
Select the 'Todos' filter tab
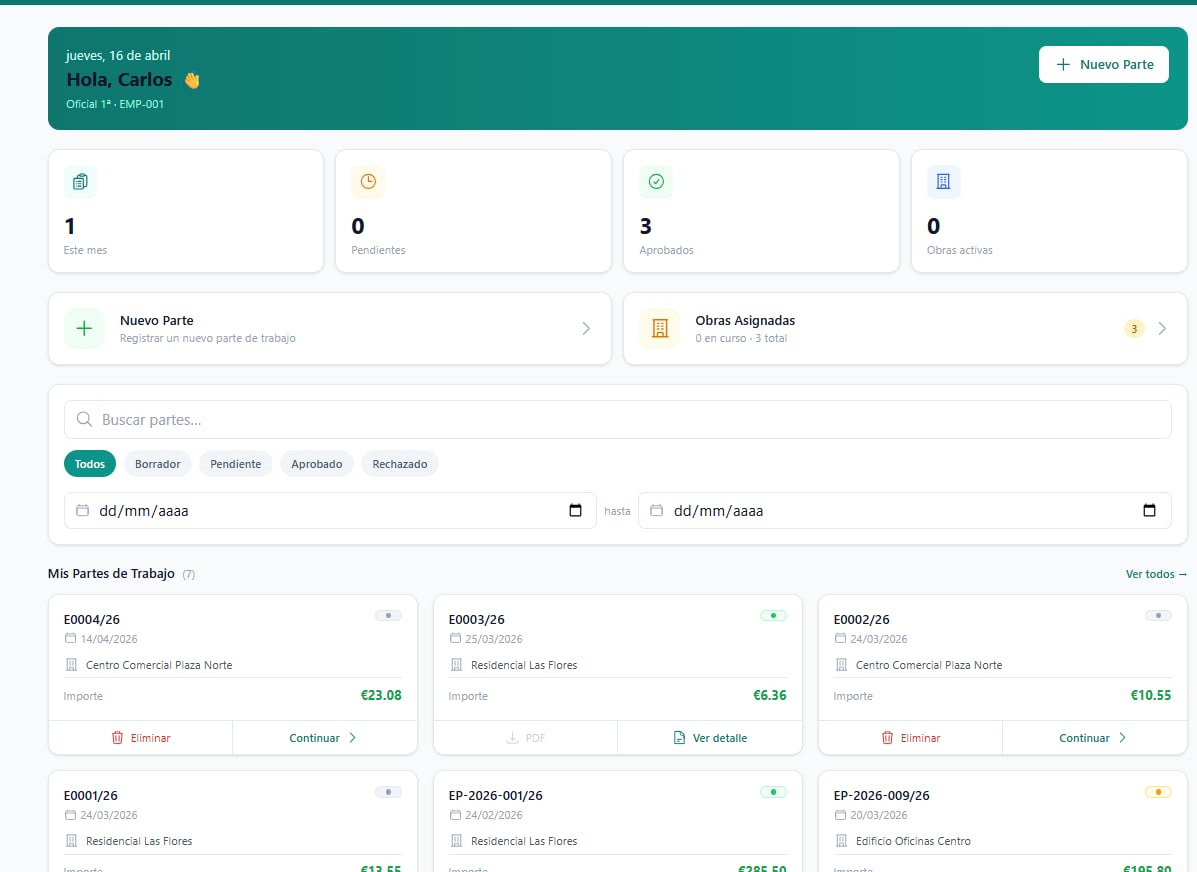pos(89,463)
